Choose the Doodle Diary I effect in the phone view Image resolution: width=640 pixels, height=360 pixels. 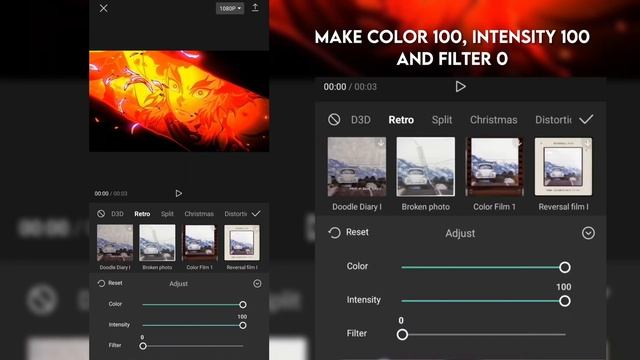[x=115, y=247]
